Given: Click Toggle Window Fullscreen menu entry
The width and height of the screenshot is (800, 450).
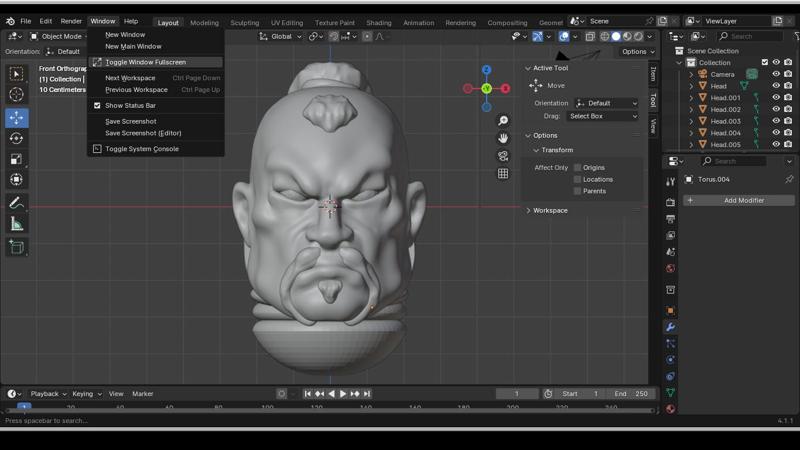Looking at the screenshot, I should (x=145, y=62).
